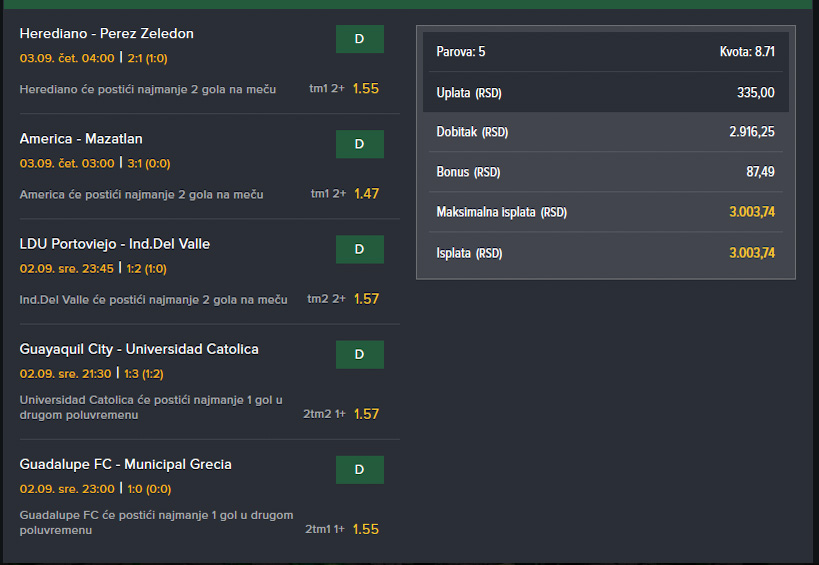Open Guayaquil City - Universidad Catolica match
Image resolution: width=819 pixels, height=565 pixels.
[x=139, y=349]
